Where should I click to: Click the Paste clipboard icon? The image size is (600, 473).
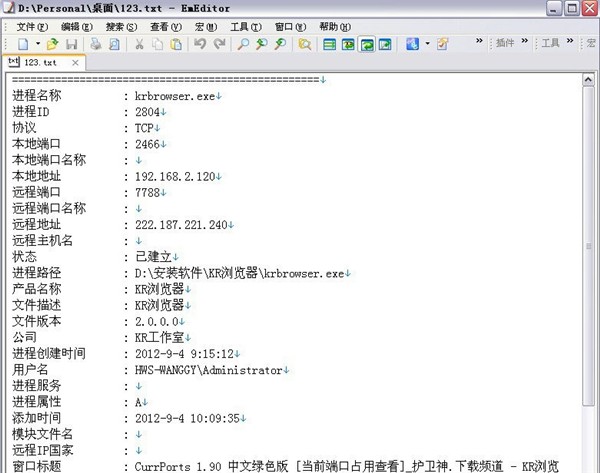[x=176, y=44]
